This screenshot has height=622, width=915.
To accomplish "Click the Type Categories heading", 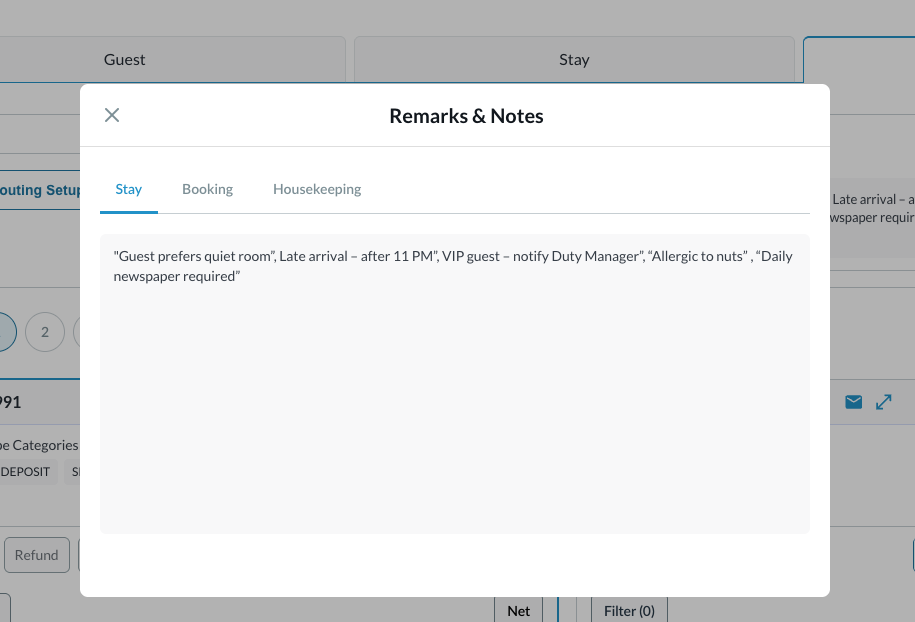I will pos(40,445).
